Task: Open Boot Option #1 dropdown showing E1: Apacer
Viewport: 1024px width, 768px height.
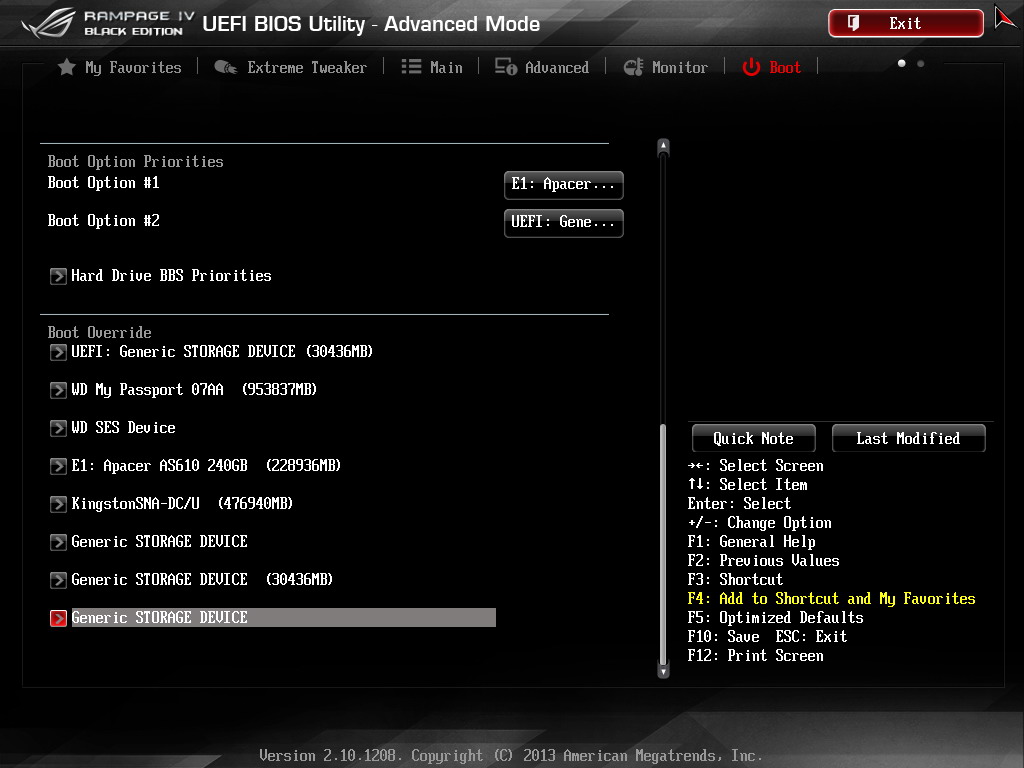Action: coord(564,185)
